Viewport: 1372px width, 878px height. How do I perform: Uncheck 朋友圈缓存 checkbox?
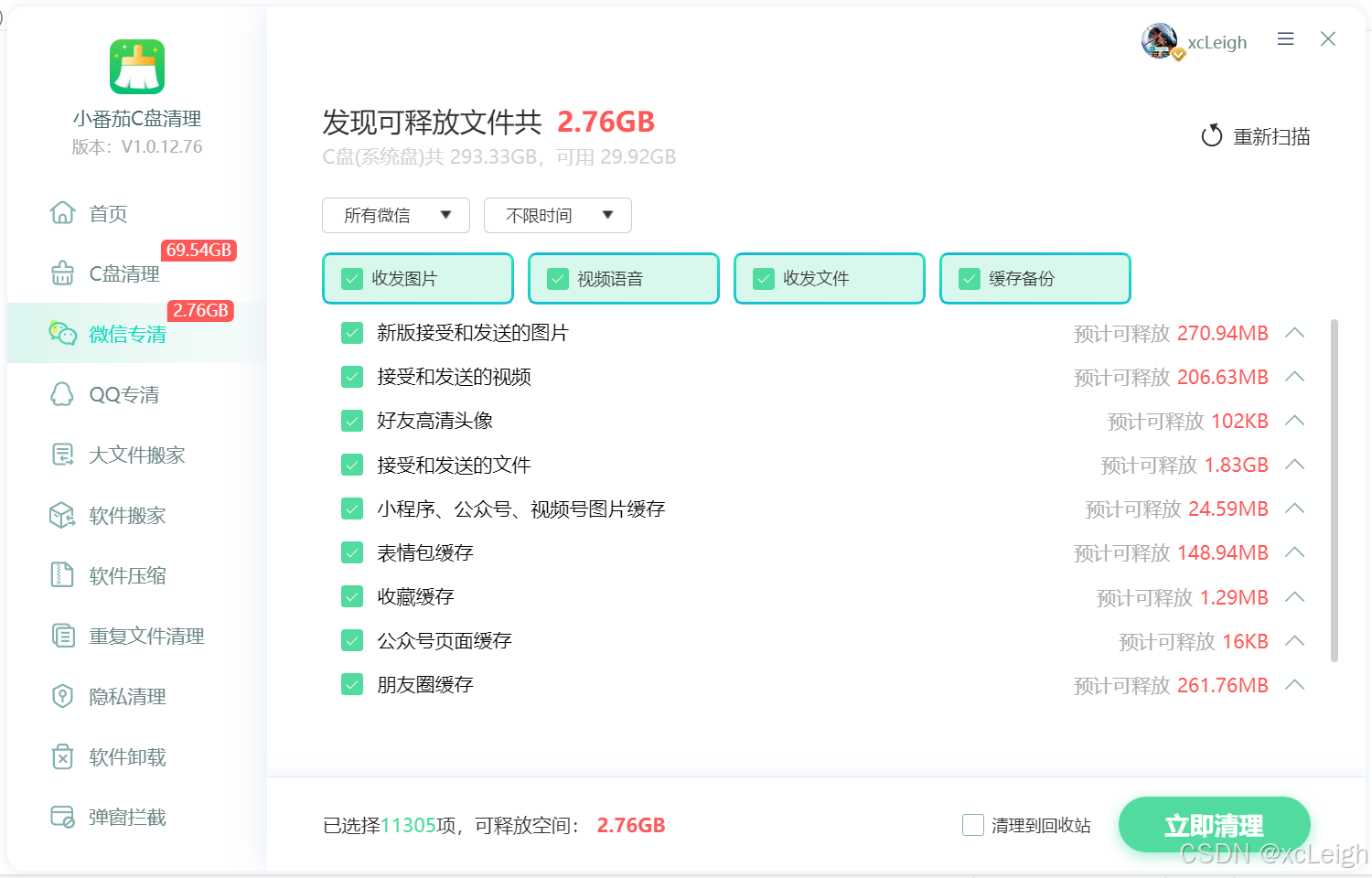pos(352,684)
